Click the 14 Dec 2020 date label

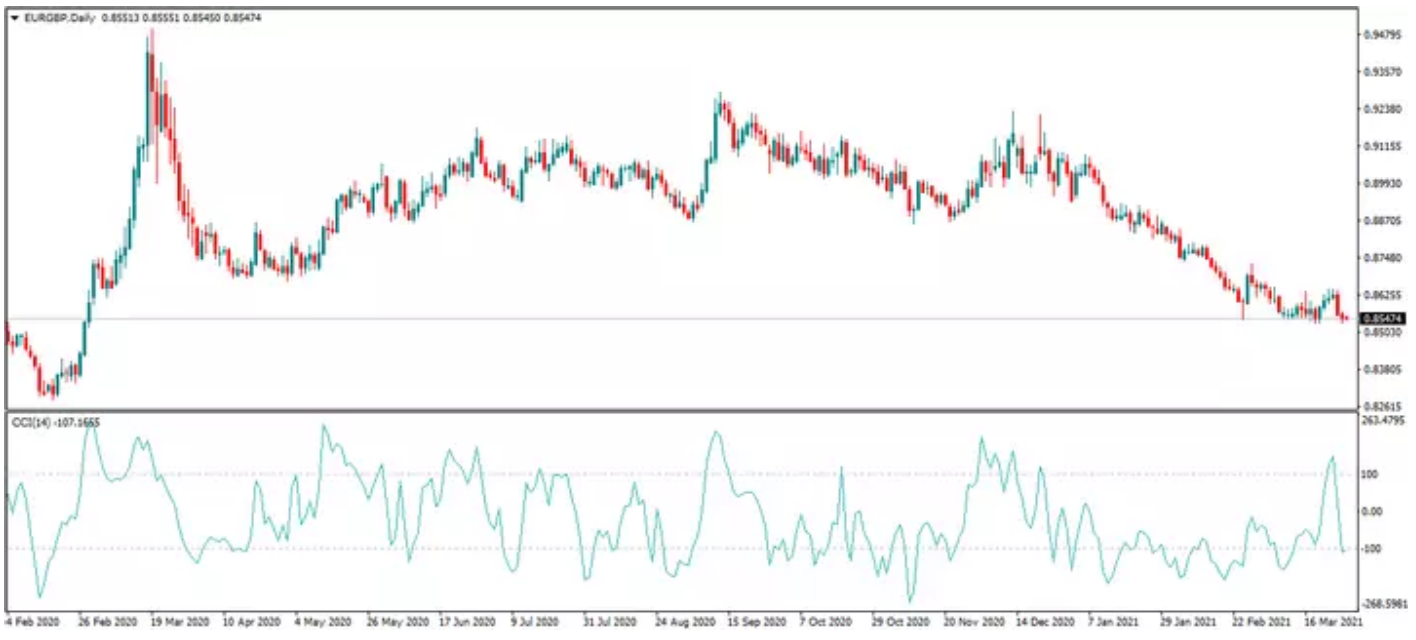tap(1043, 621)
